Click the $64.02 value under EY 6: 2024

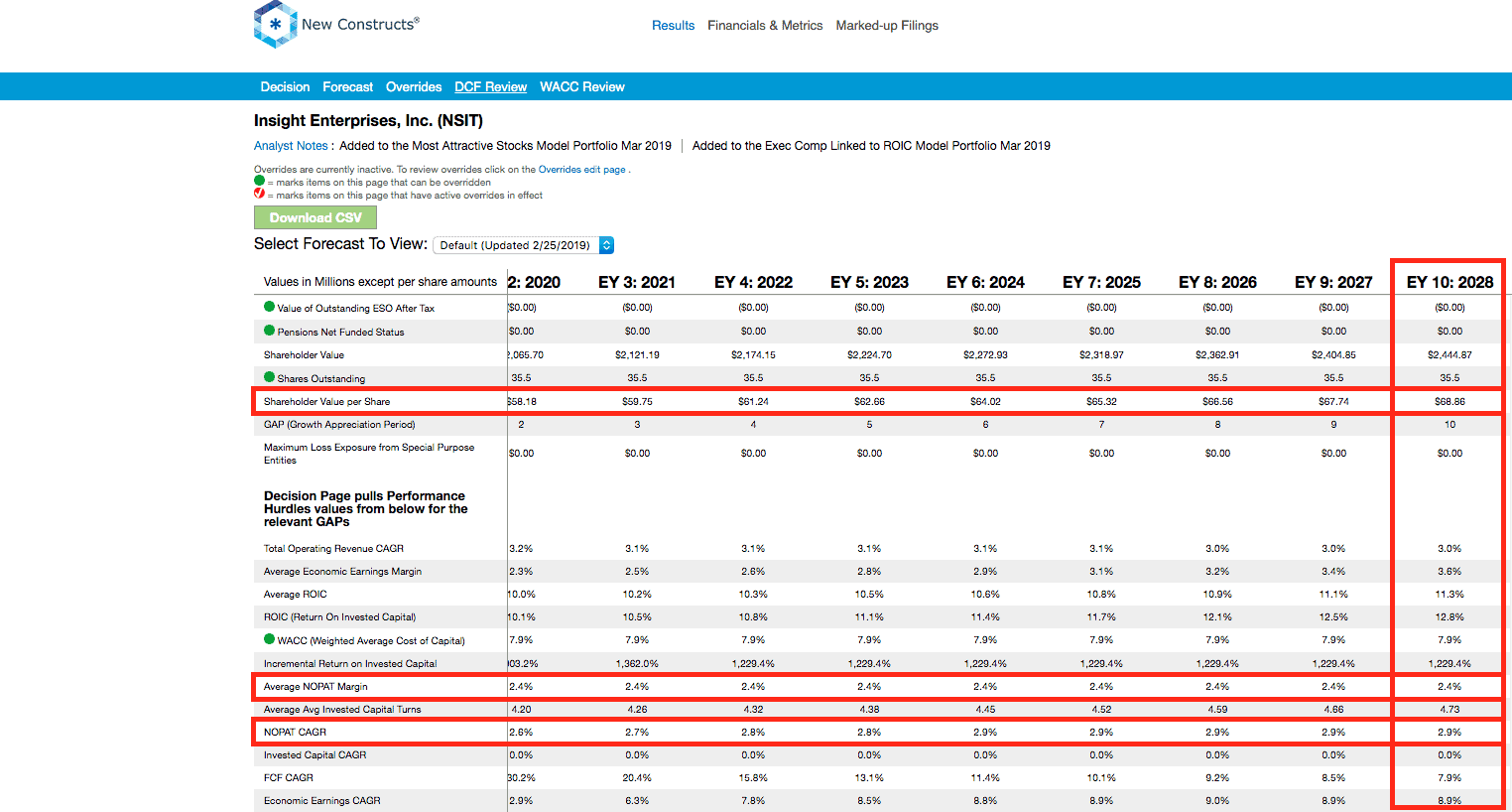(985, 402)
